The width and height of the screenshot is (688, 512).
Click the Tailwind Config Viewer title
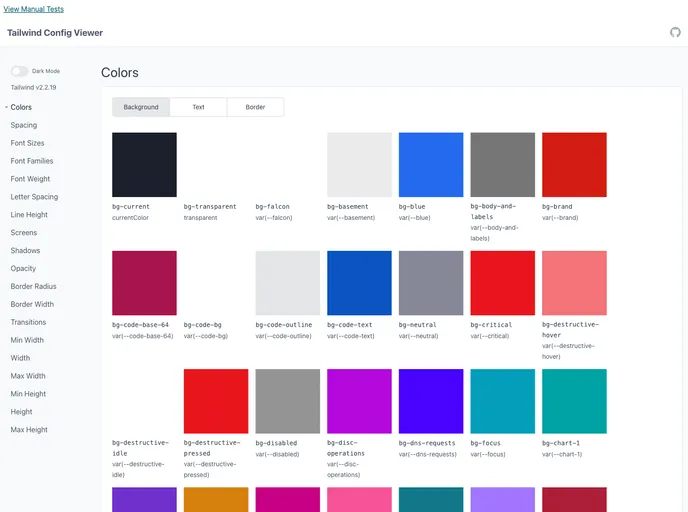click(55, 33)
